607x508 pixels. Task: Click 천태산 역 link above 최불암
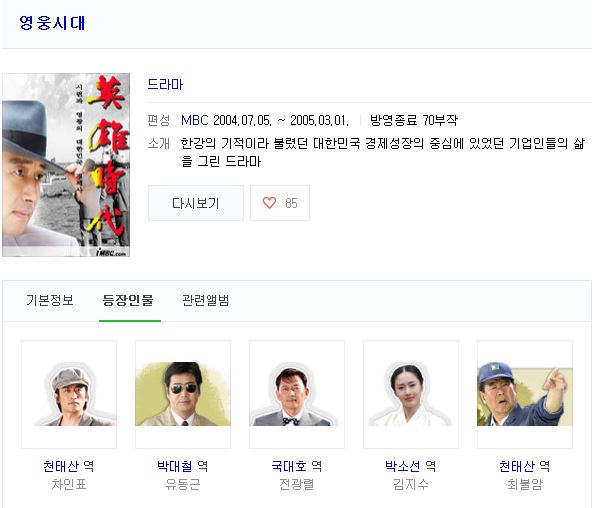click(x=525, y=466)
